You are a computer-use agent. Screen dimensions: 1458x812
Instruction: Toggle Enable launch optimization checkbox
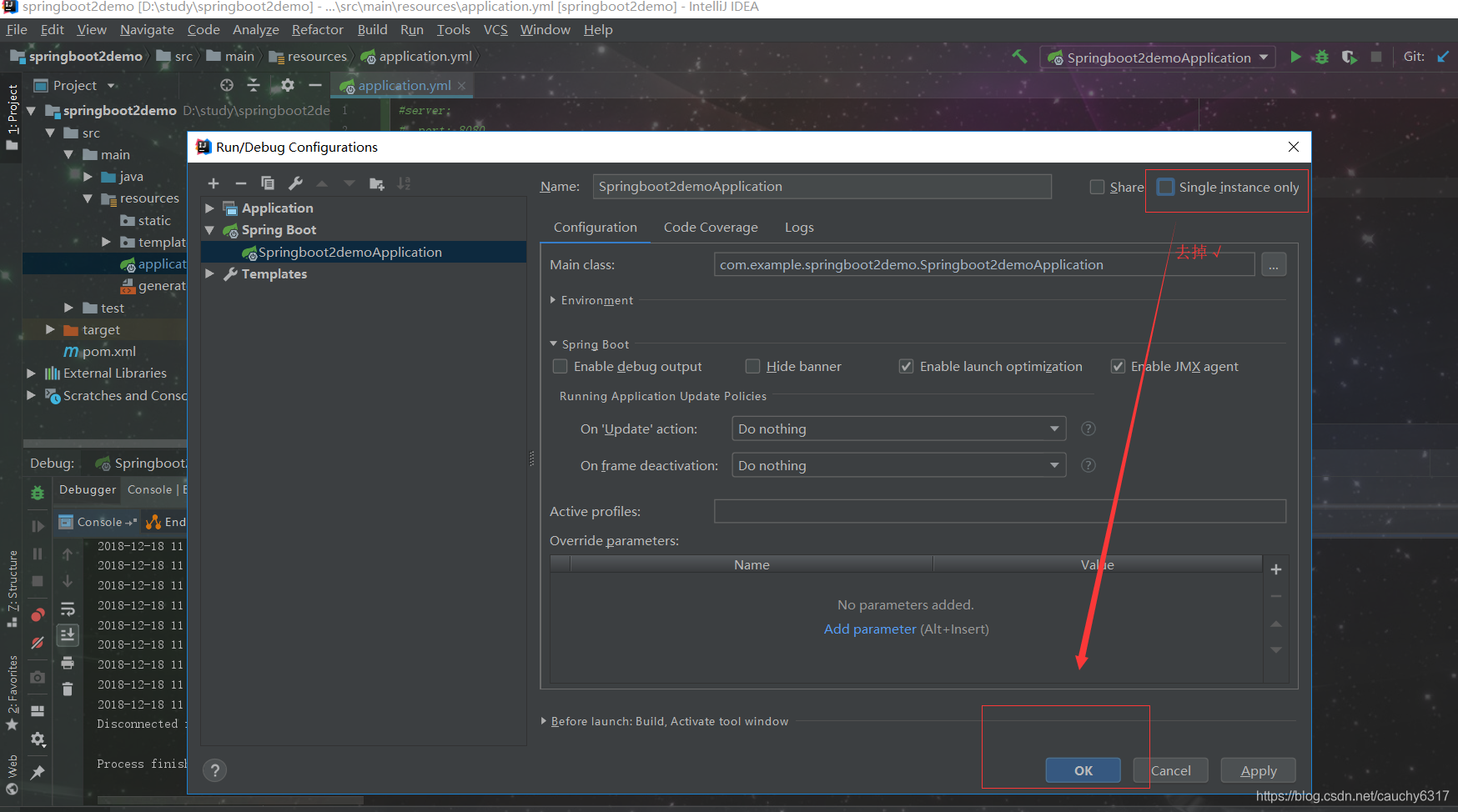pyautogui.click(x=906, y=366)
